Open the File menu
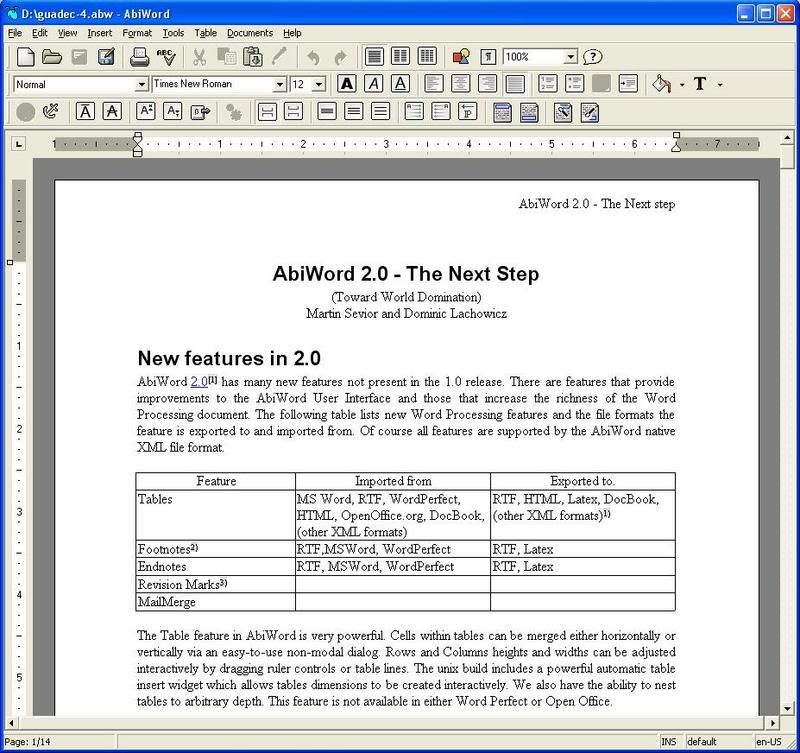This screenshot has height=753, width=800. [15, 33]
